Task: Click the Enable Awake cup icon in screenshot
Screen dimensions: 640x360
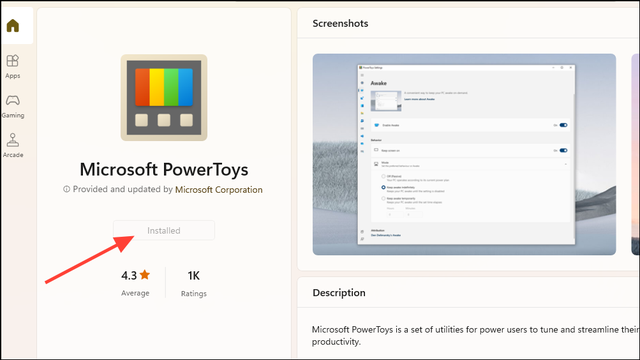Action: [376, 125]
